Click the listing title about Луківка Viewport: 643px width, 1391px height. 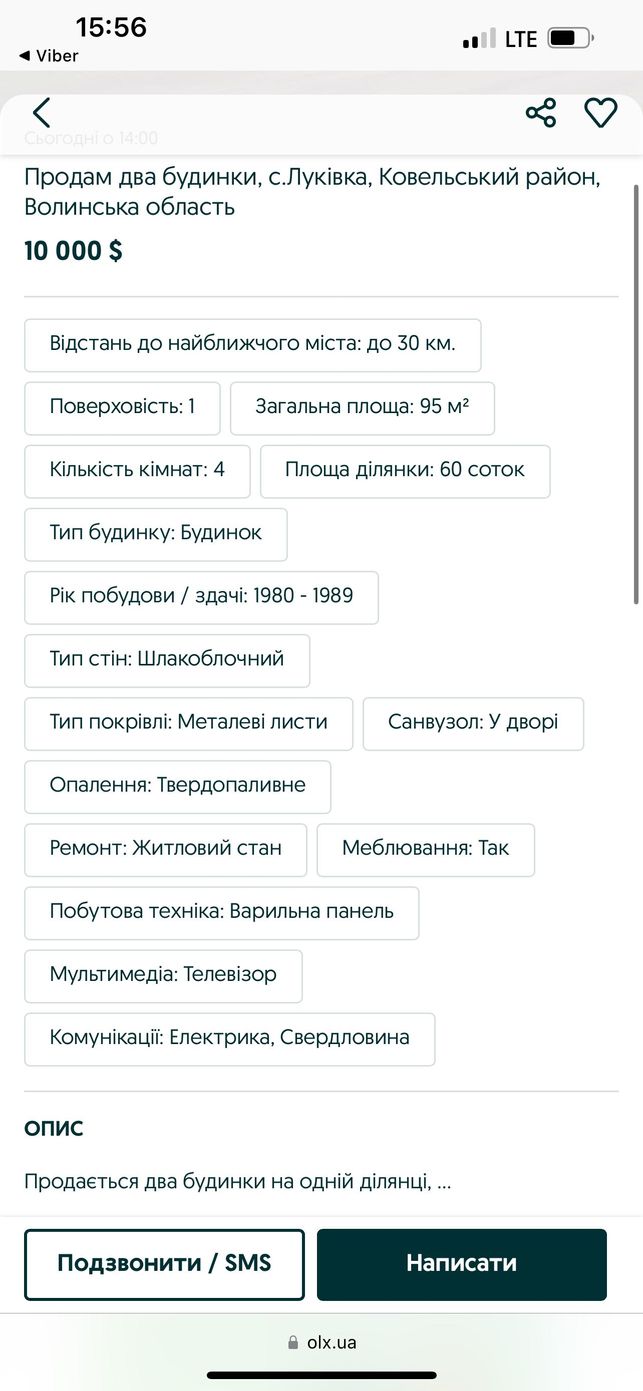pos(313,192)
